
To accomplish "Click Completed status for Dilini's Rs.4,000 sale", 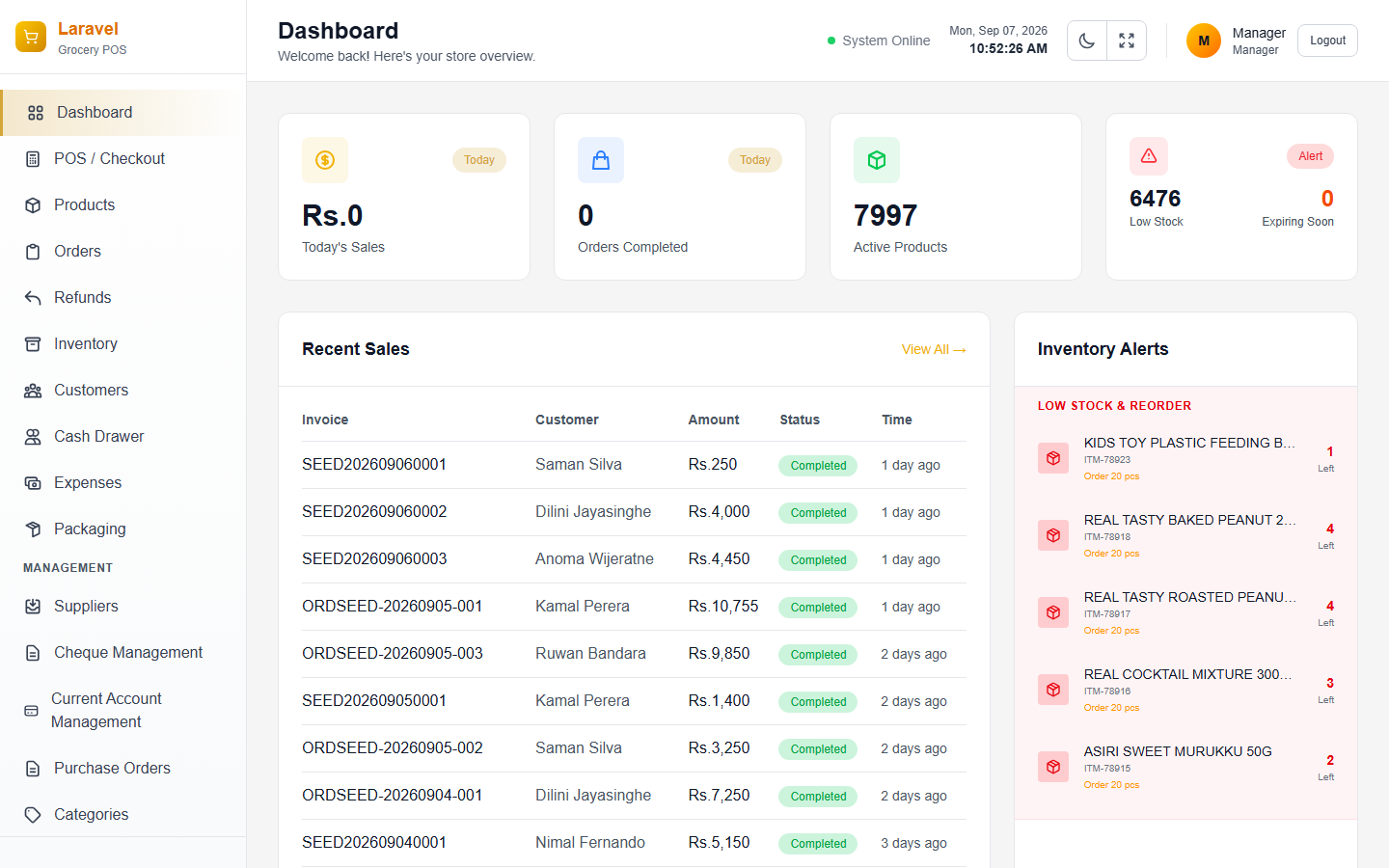I will coord(818,512).
